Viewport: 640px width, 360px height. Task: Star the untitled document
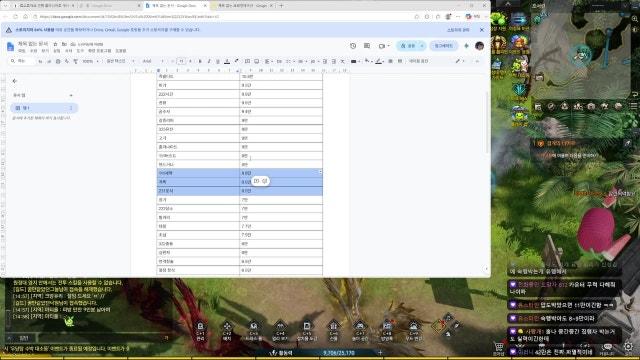click(x=56, y=44)
